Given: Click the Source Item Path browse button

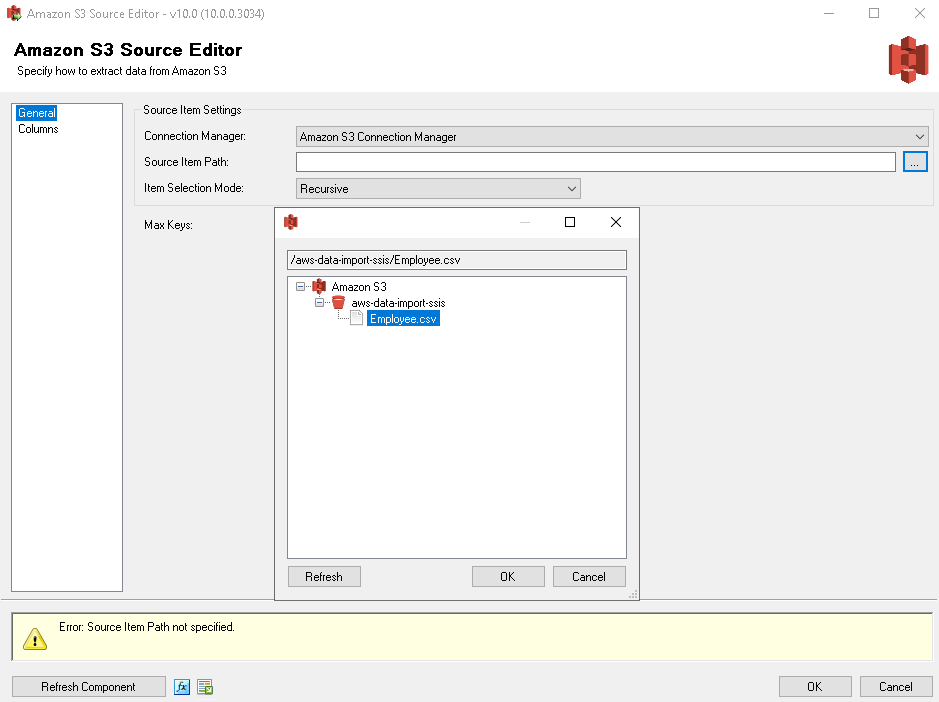Looking at the screenshot, I should click(x=915, y=162).
